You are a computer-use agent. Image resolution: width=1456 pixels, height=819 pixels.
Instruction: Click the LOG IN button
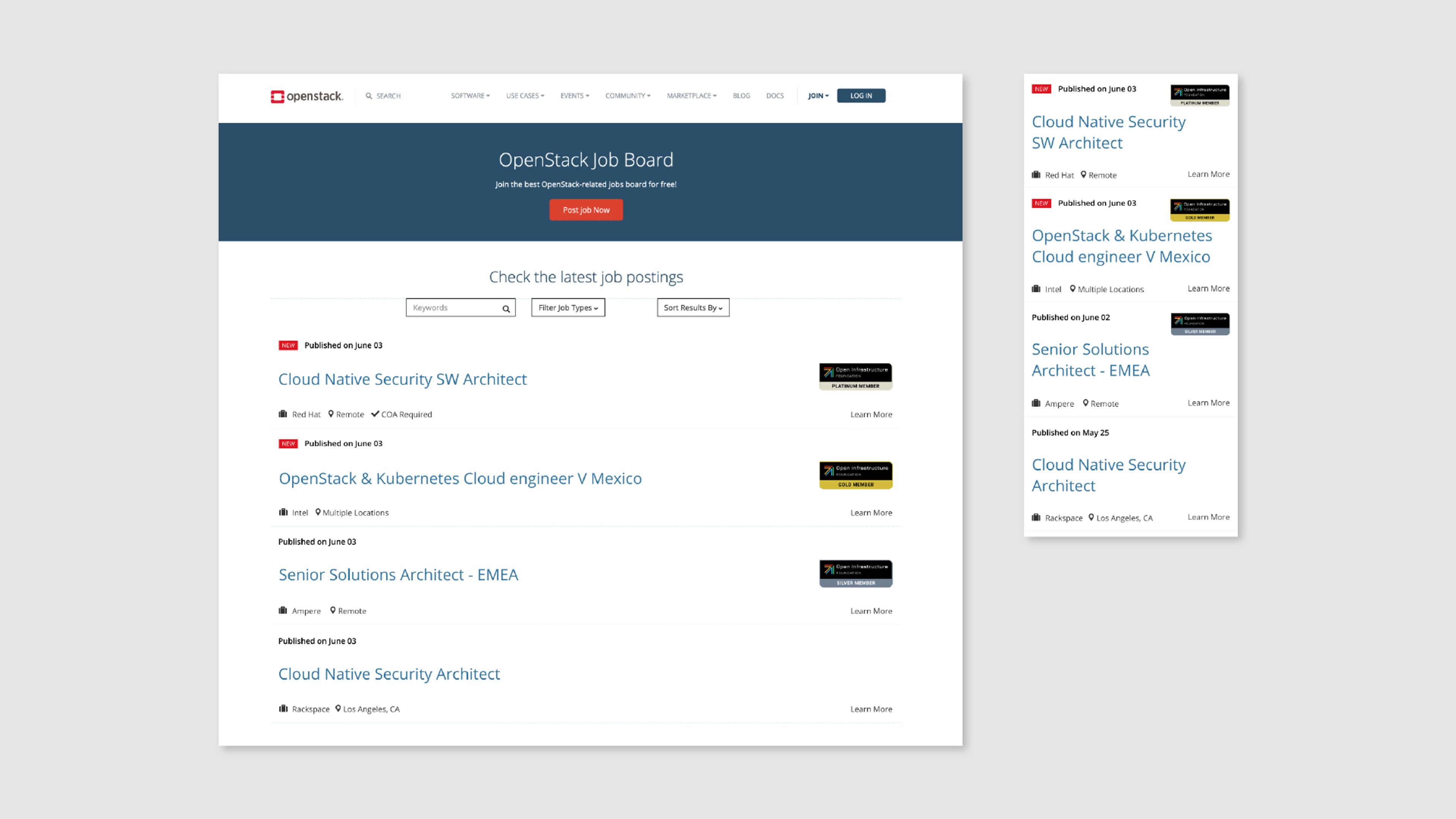click(861, 96)
